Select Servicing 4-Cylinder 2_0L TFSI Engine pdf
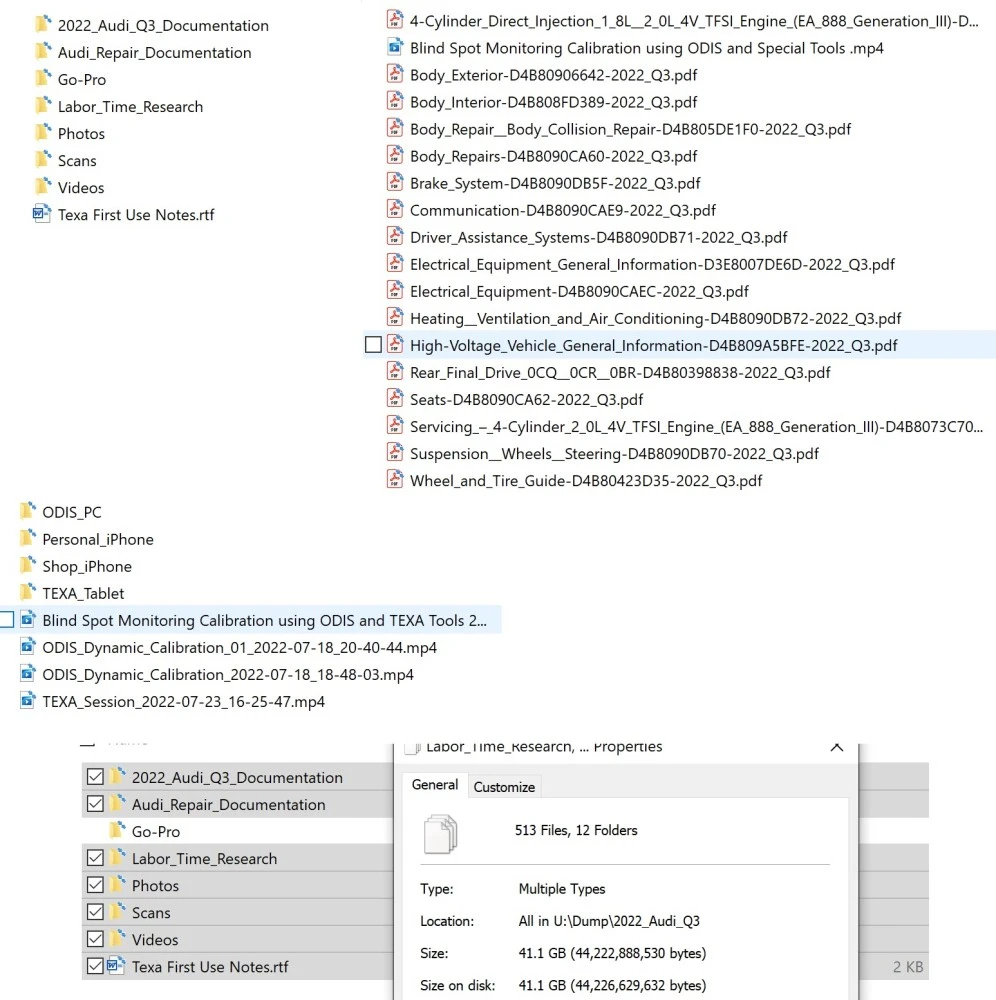 point(696,427)
